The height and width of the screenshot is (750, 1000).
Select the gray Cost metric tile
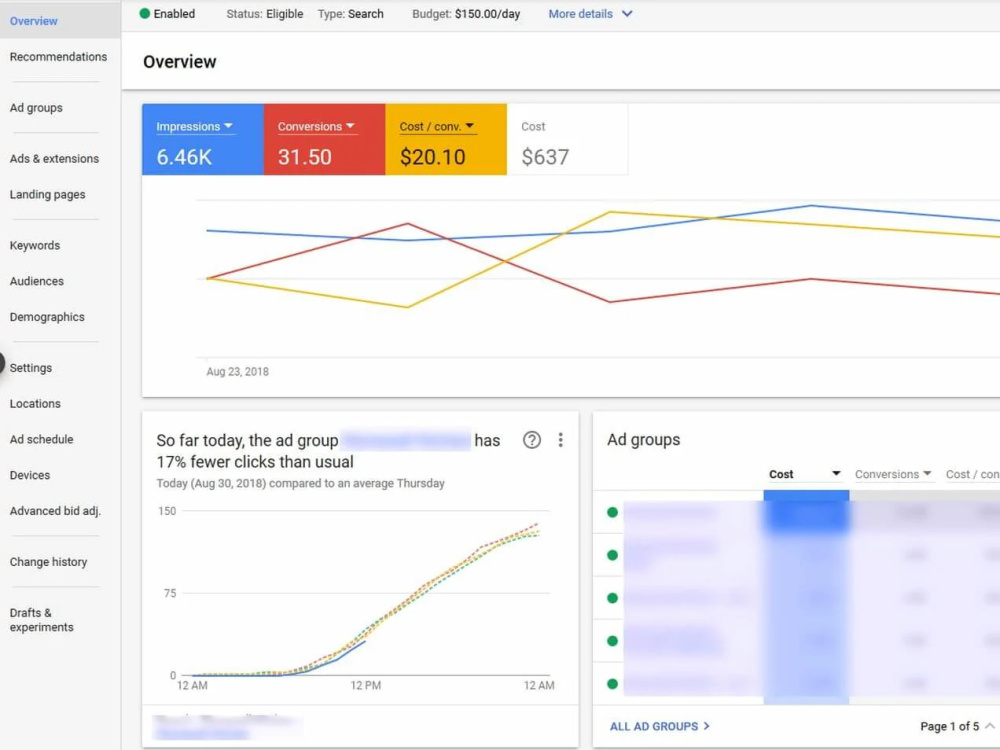click(567, 139)
